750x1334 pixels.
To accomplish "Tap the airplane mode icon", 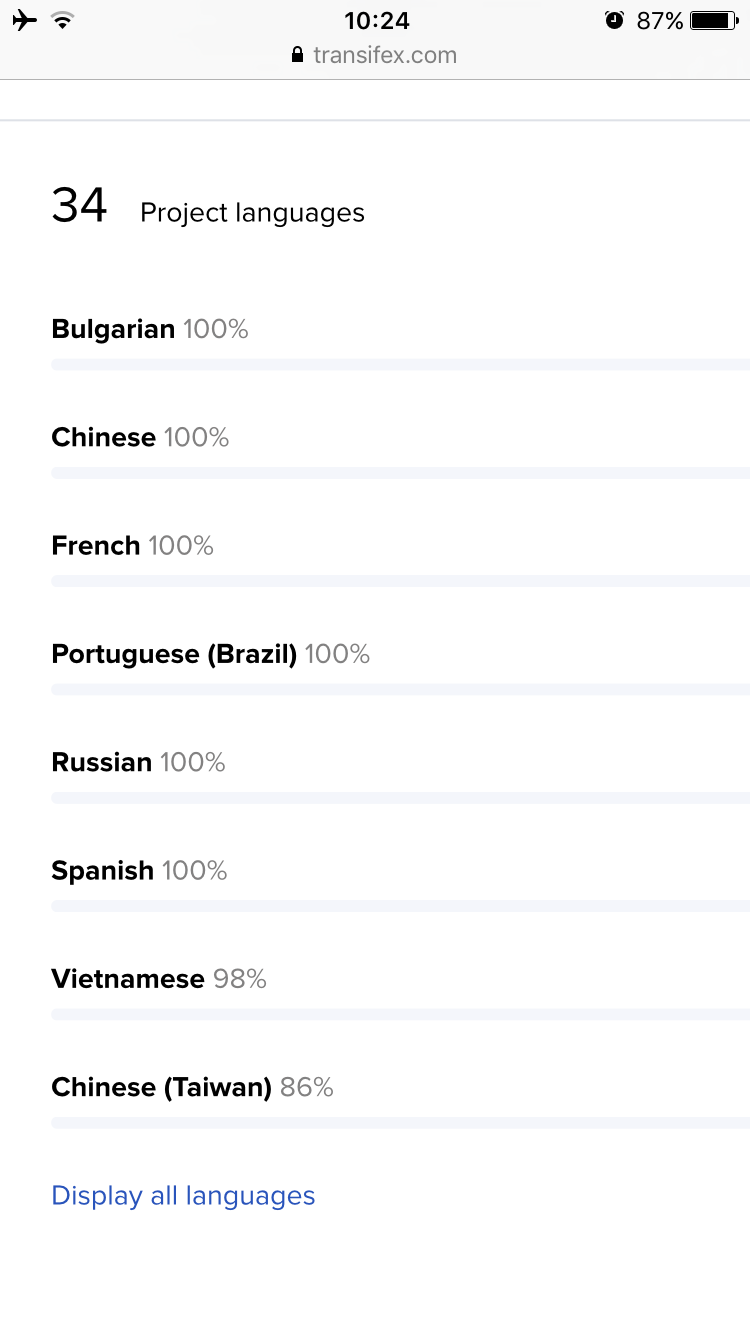I will pos(25,20).
